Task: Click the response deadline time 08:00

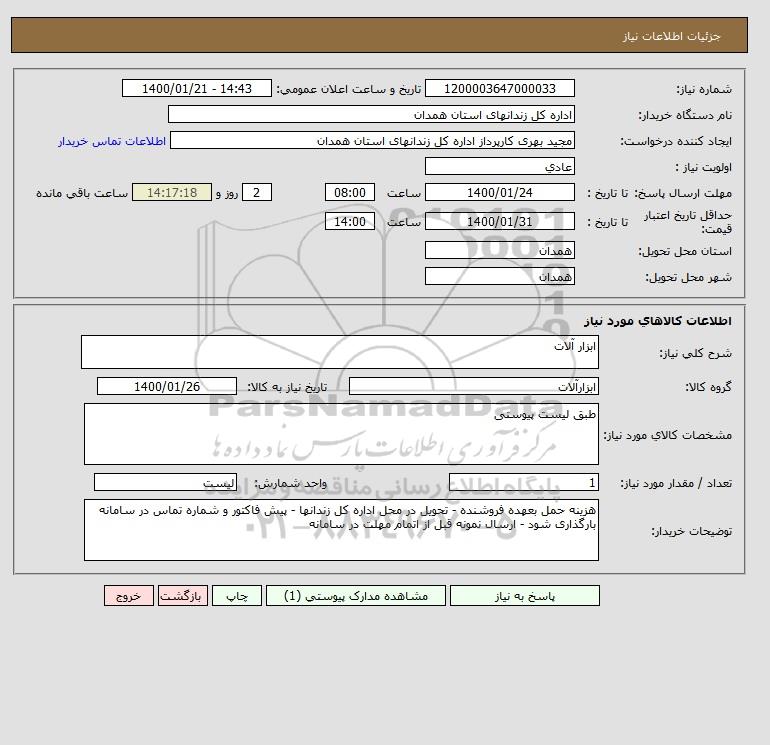Action: click(350, 193)
